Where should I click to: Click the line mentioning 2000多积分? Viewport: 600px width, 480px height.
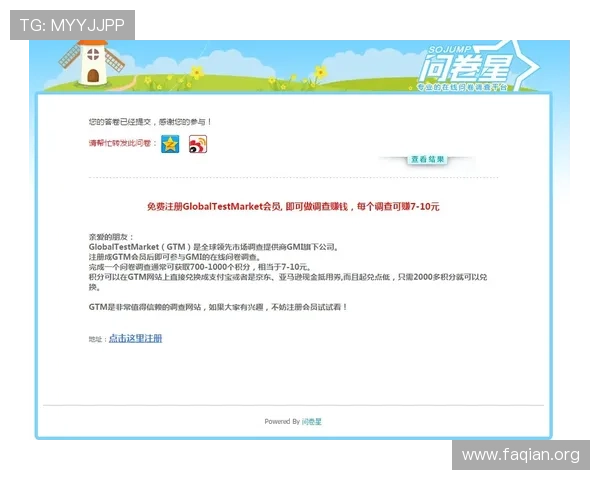pos(288,282)
